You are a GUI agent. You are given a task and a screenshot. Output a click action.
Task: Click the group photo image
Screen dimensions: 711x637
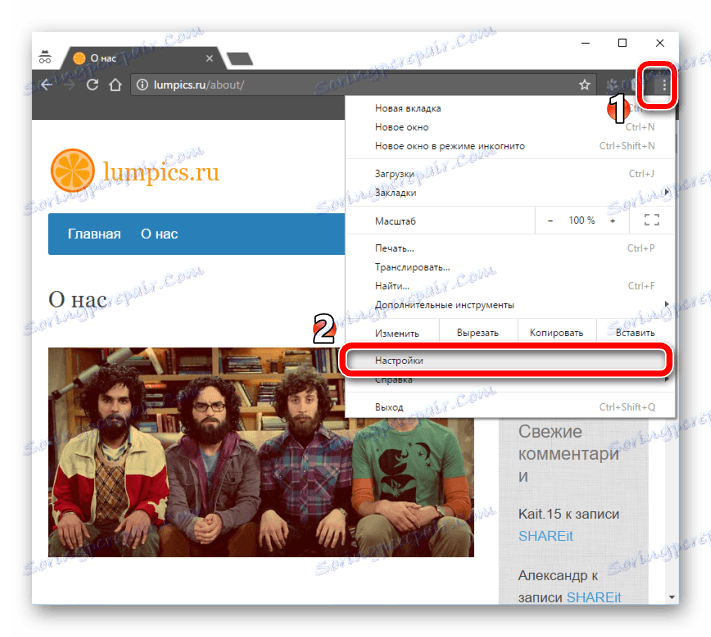(261, 452)
